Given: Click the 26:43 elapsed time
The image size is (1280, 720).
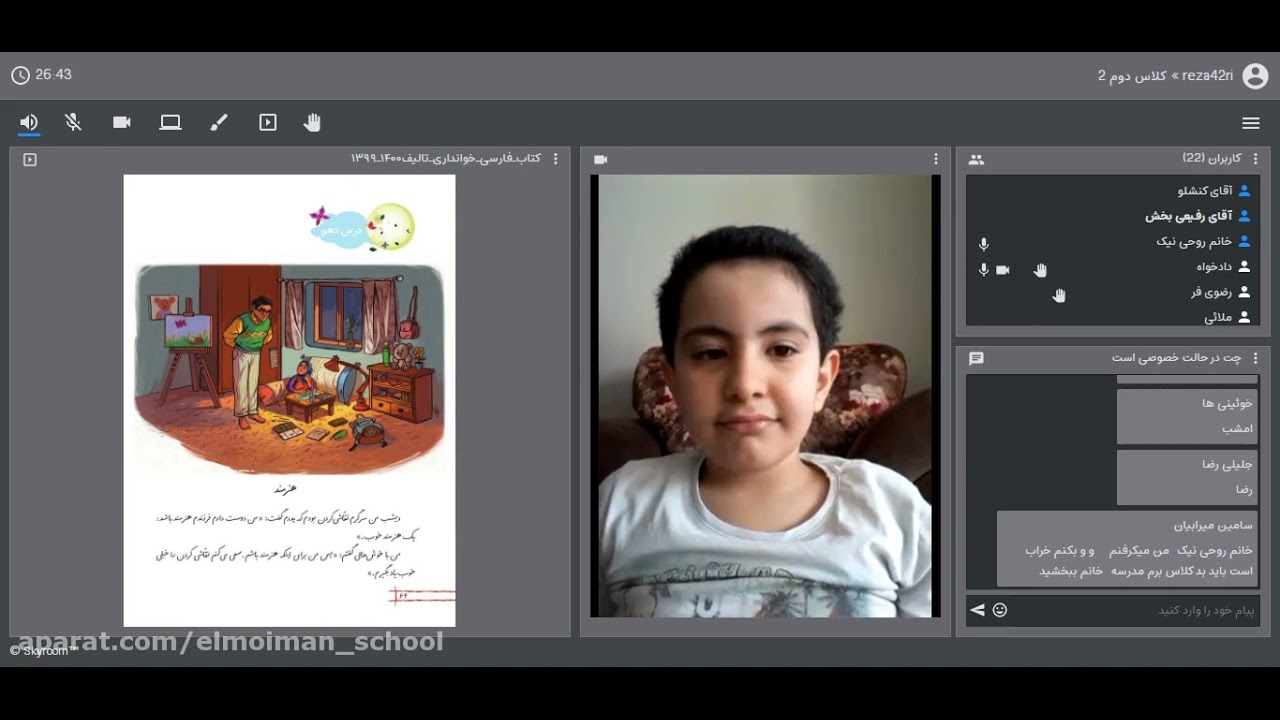Looking at the screenshot, I should [53, 75].
